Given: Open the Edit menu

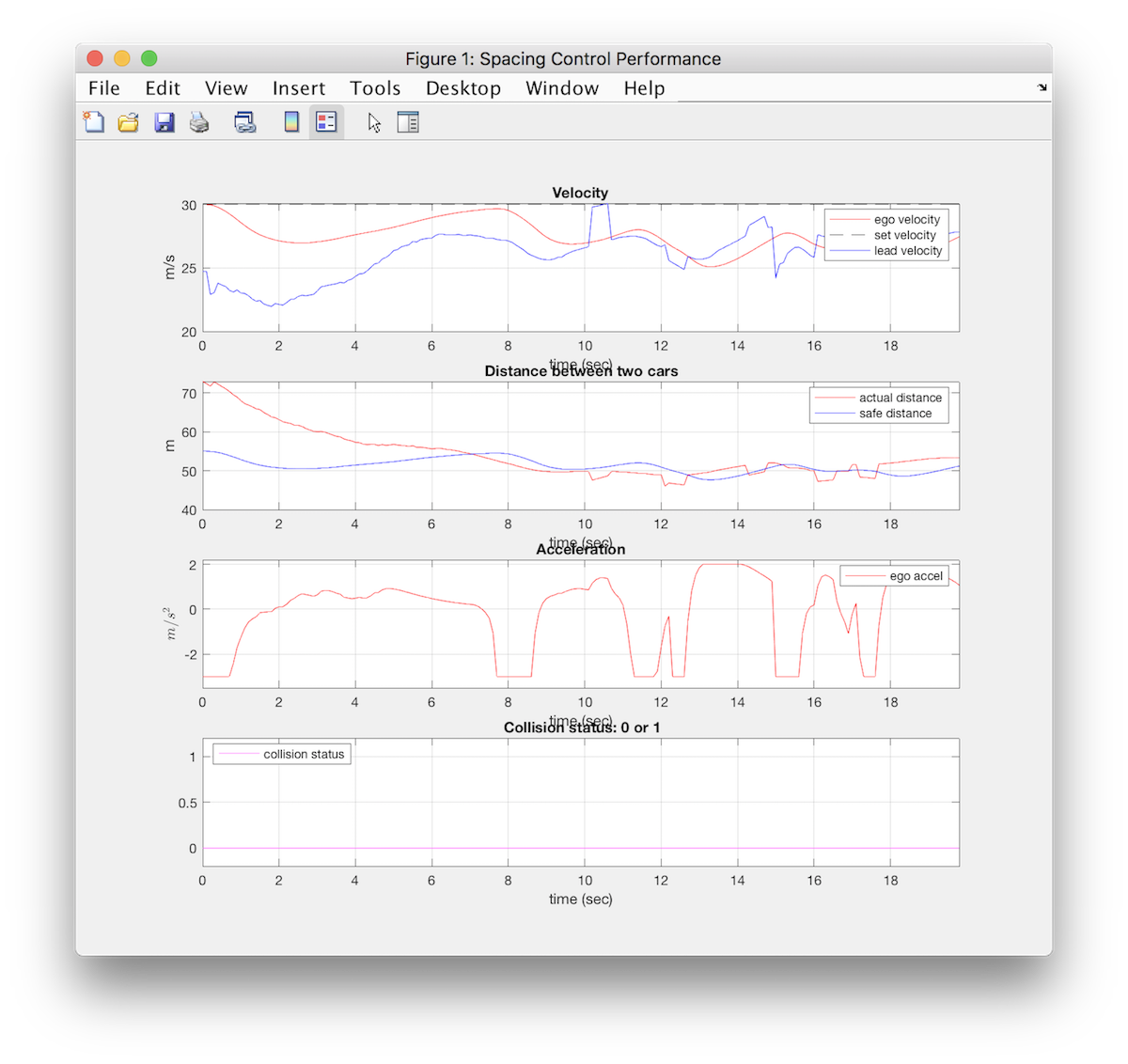Looking at the screenshot, I should tap(163, 88).
